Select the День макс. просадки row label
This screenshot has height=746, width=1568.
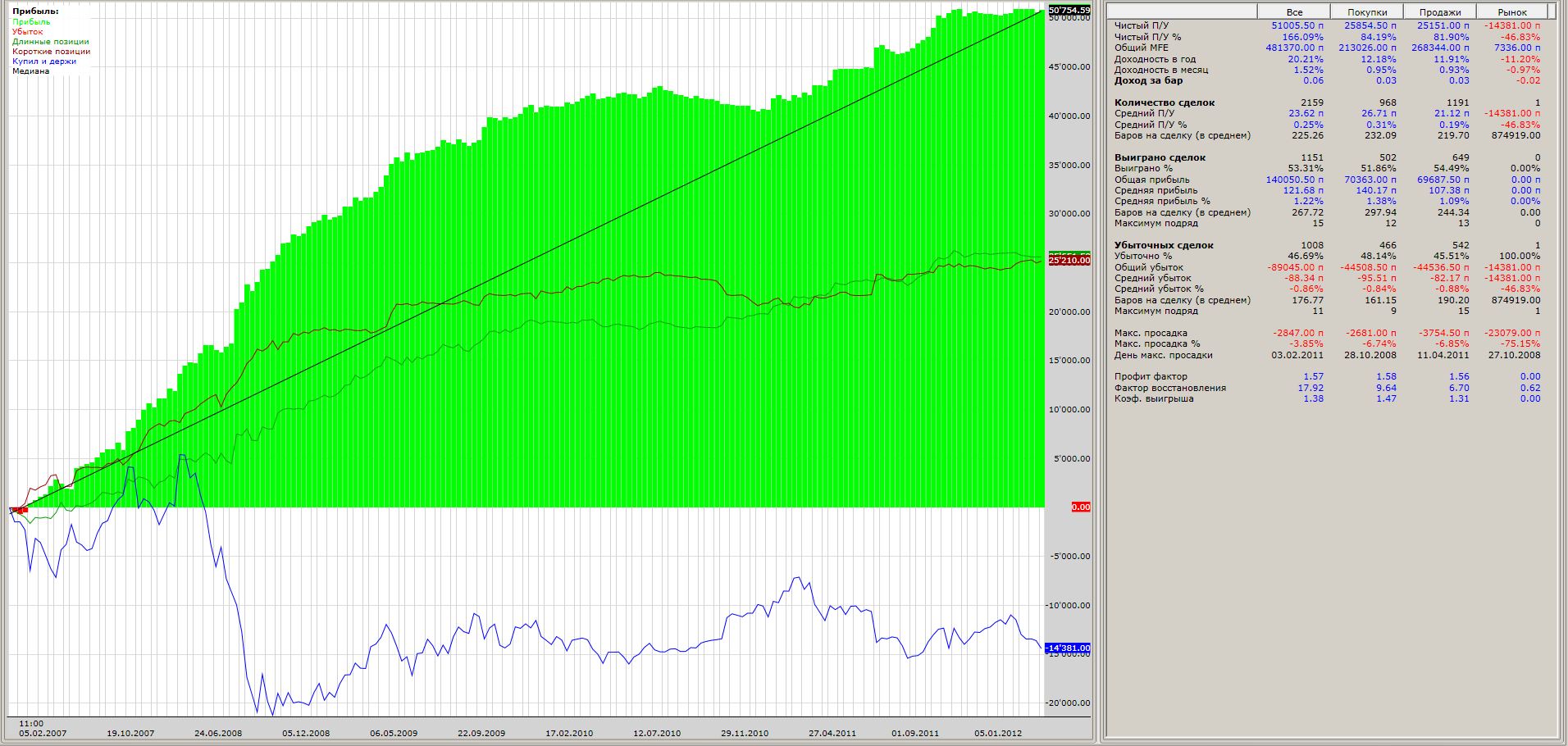[x=1163, y=356]
